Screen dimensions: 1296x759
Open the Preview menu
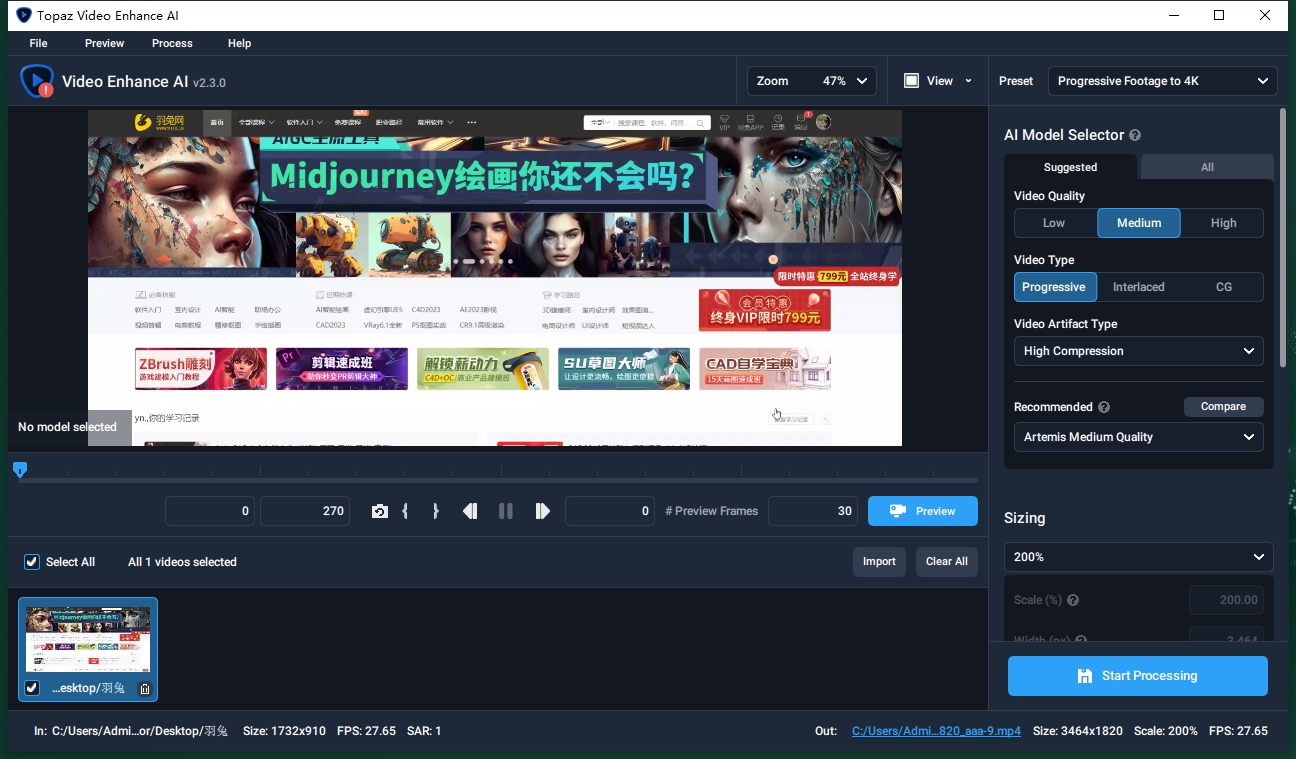click(x=104, y=43)
